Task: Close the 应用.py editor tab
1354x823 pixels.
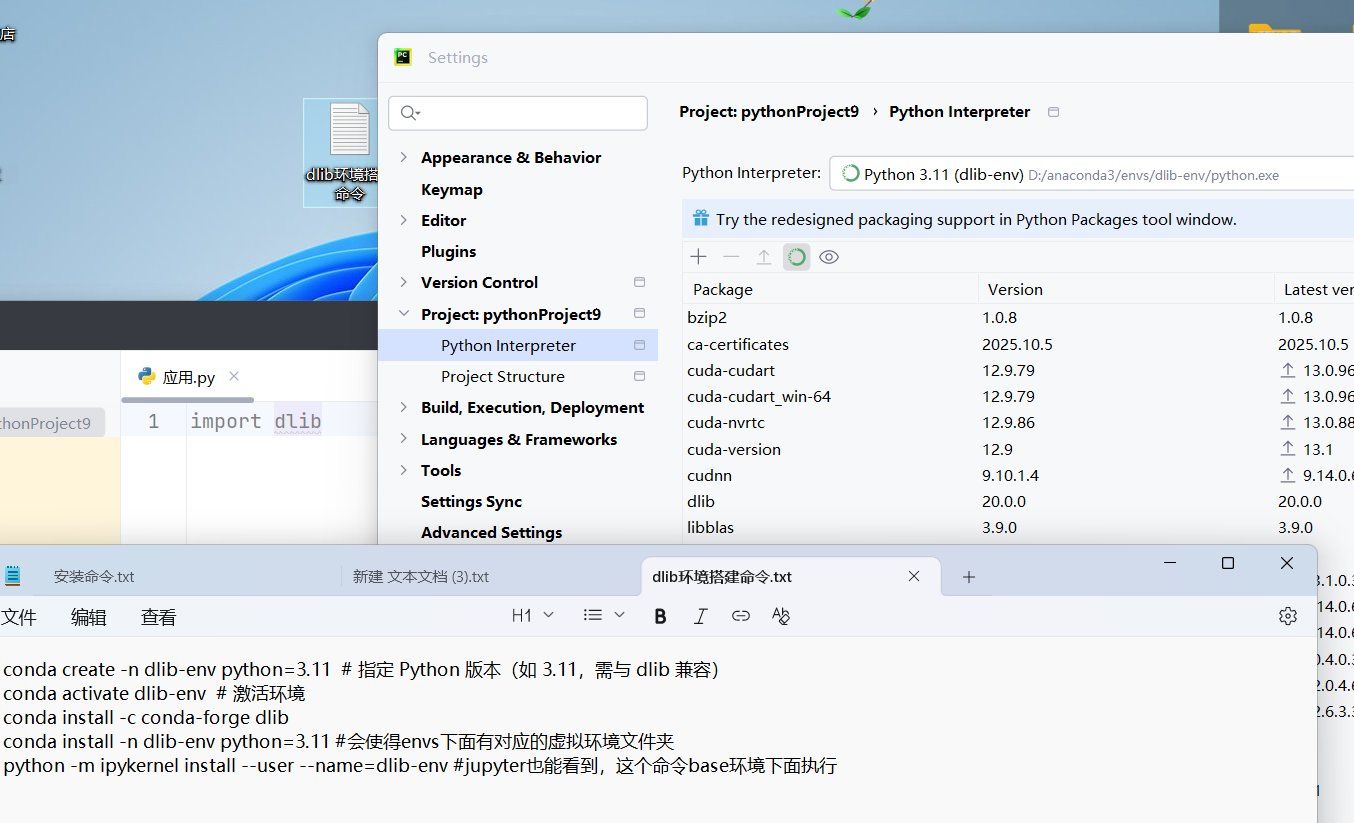Action: pos(234,376)
